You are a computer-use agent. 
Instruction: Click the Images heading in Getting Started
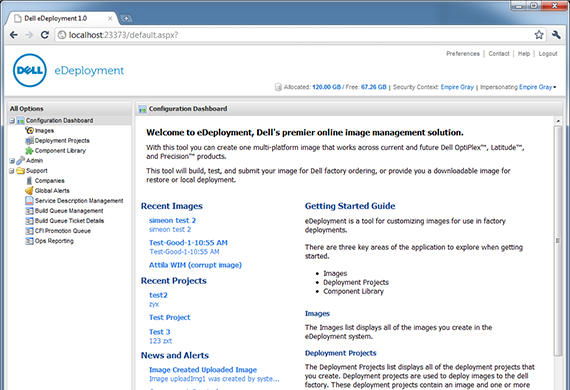(317, 313)
